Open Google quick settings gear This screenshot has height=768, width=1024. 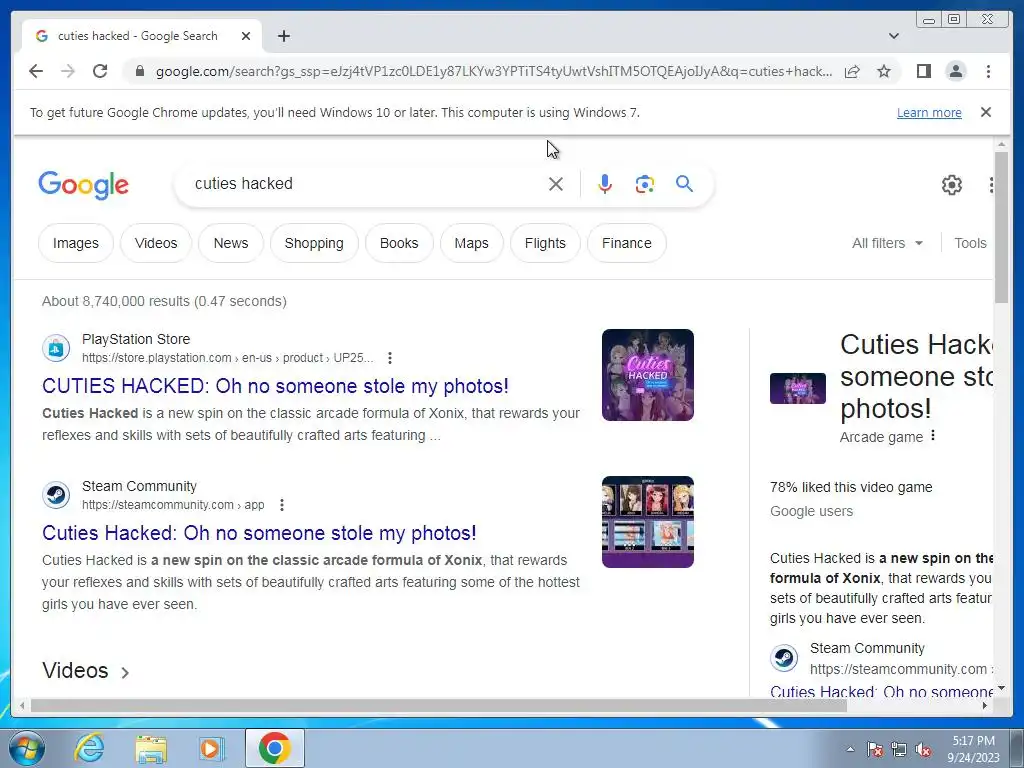click(952, 185)
